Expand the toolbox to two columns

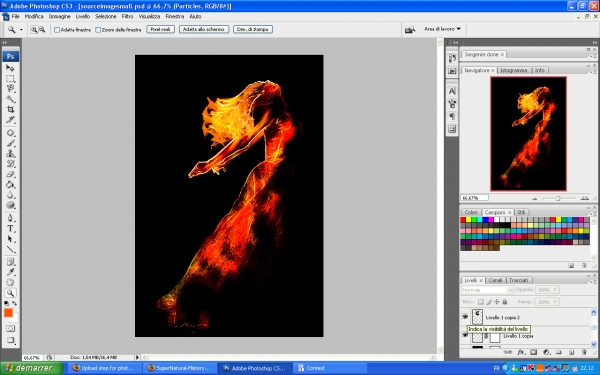click(5, 42)
